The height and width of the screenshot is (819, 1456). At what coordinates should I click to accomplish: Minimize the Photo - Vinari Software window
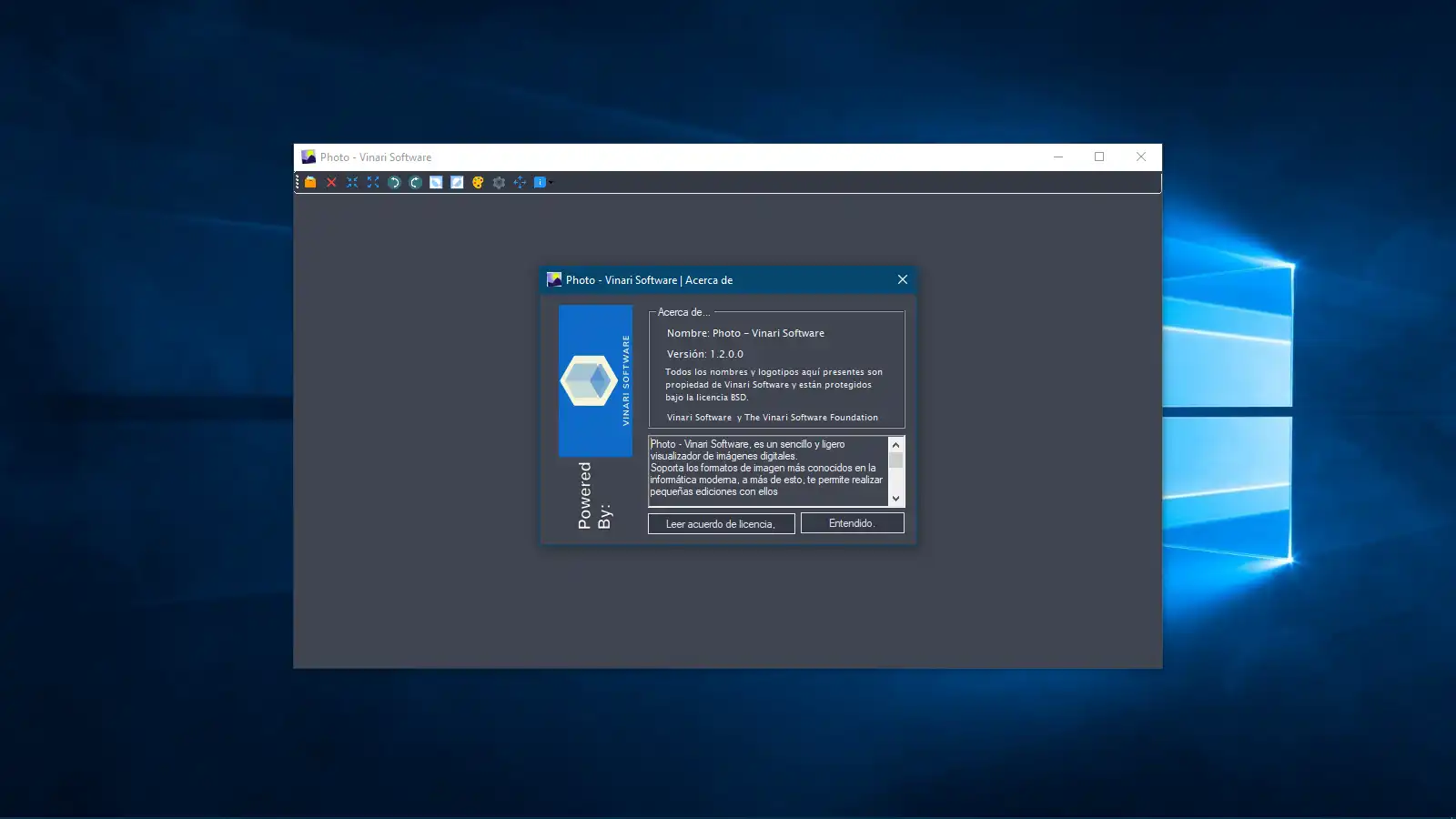(x=1058, y=157)
